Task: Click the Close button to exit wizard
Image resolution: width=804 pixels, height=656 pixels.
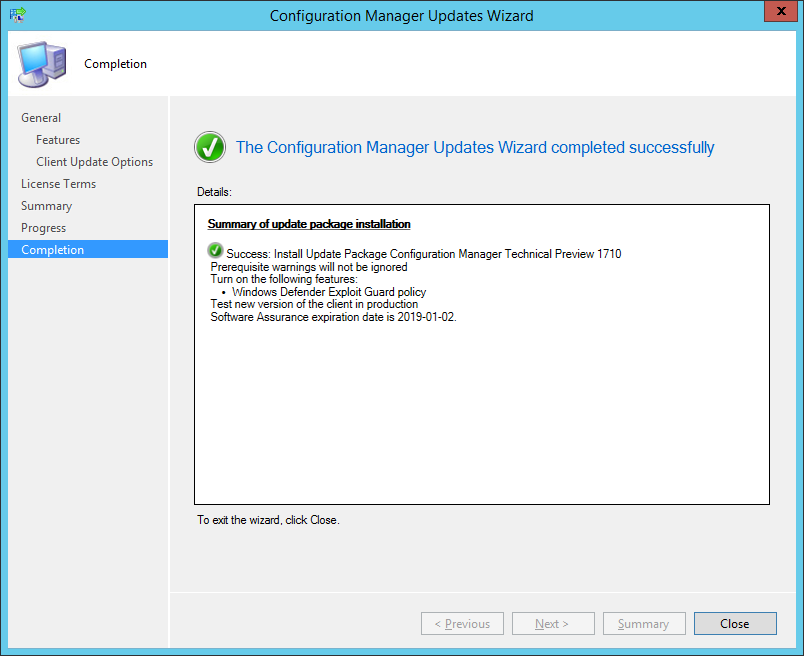Action: [735, 624]
